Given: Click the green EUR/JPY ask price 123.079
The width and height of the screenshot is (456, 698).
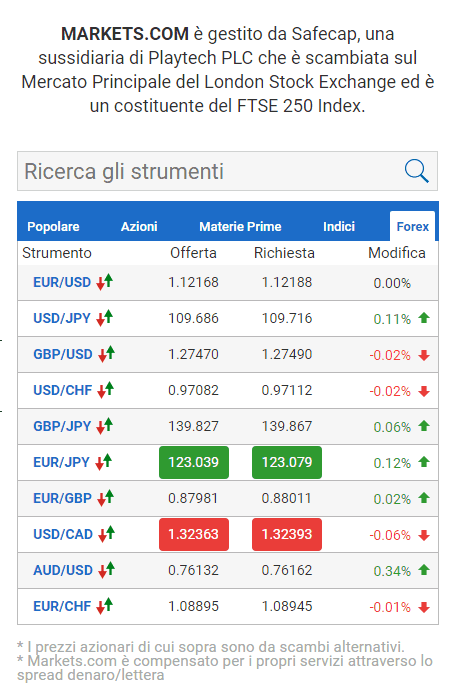Looking at the screenshot, I should coord(287,463).
